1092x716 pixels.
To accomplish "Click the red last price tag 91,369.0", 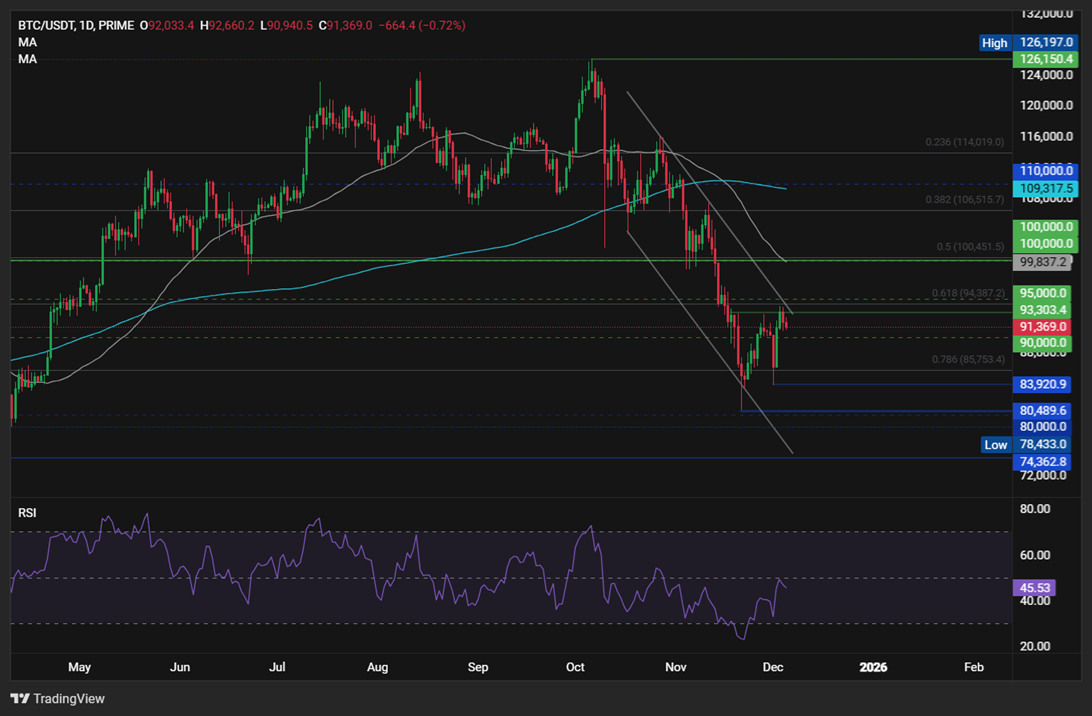I will coord(1044,325).
